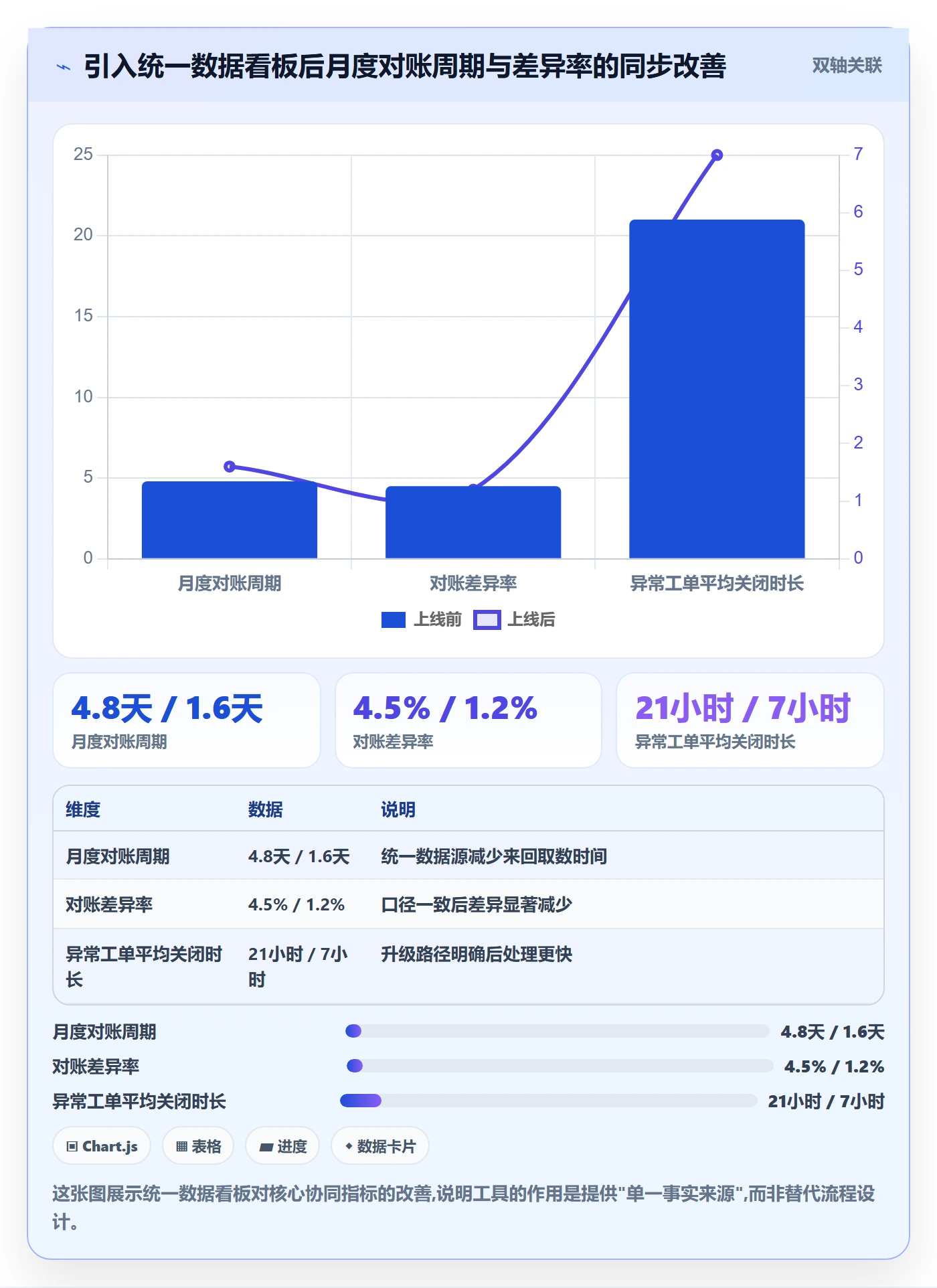
Task: Click the 说明 column header
Action: click(398, 809)
